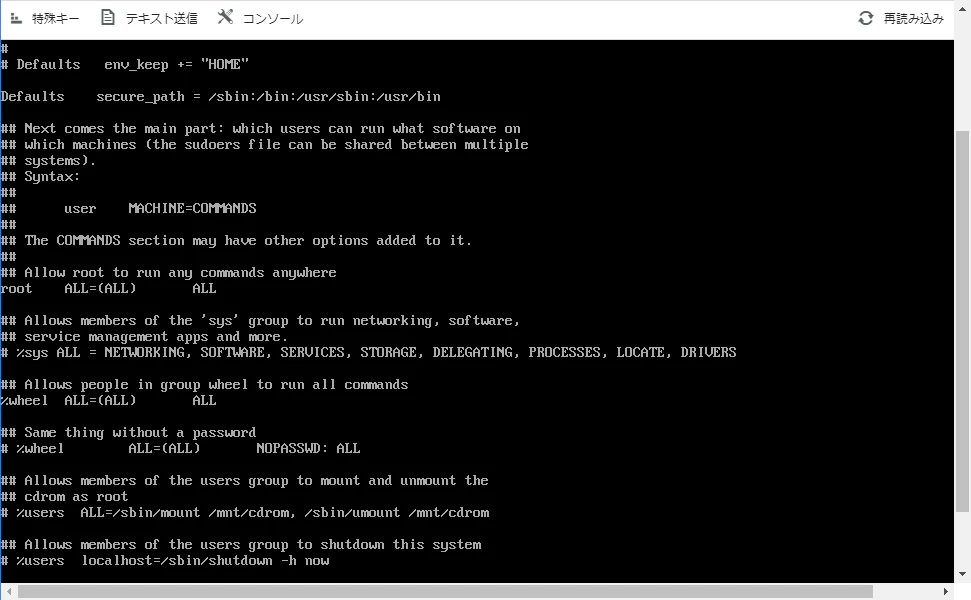The height and width of the screenshot is (600, 971).
Task: Click the line 'root ALL=(ALL) ALL'
Action: [108, 289]
